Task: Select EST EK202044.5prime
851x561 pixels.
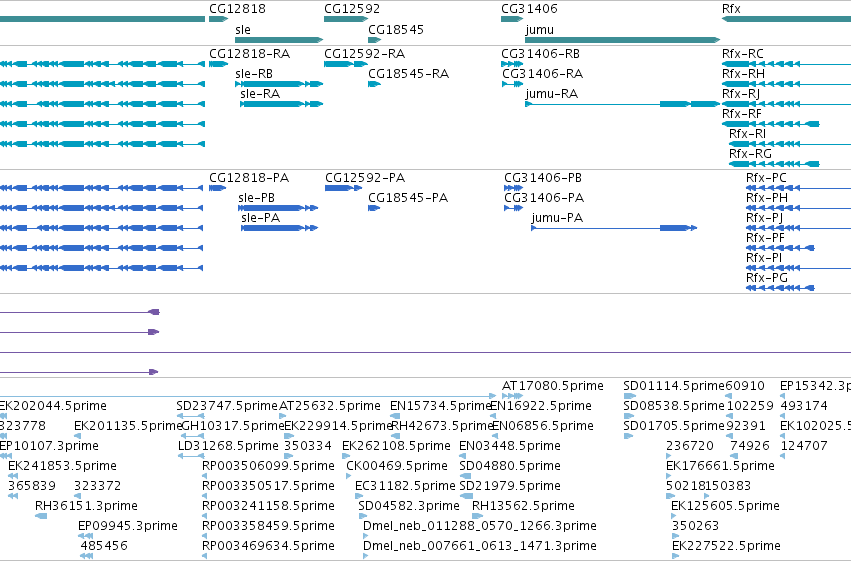Action: coord(53,406)
